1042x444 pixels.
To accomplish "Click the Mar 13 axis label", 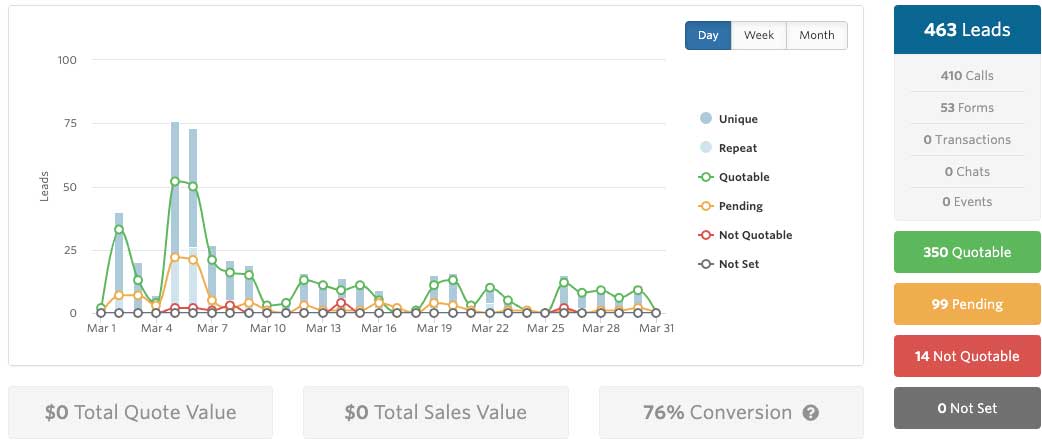I will (323, 328).
